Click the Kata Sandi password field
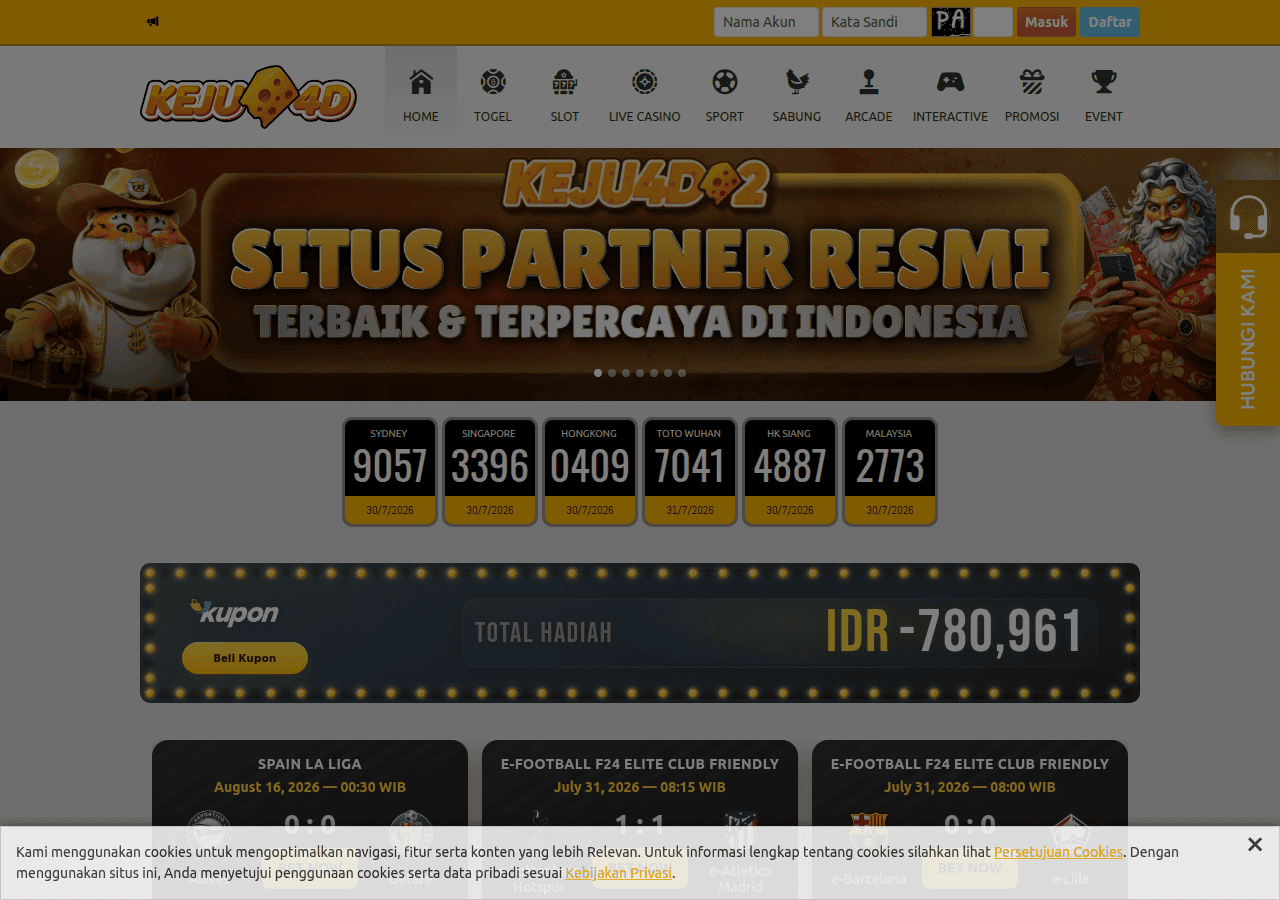1280x900 pixels. coord(874,22)
